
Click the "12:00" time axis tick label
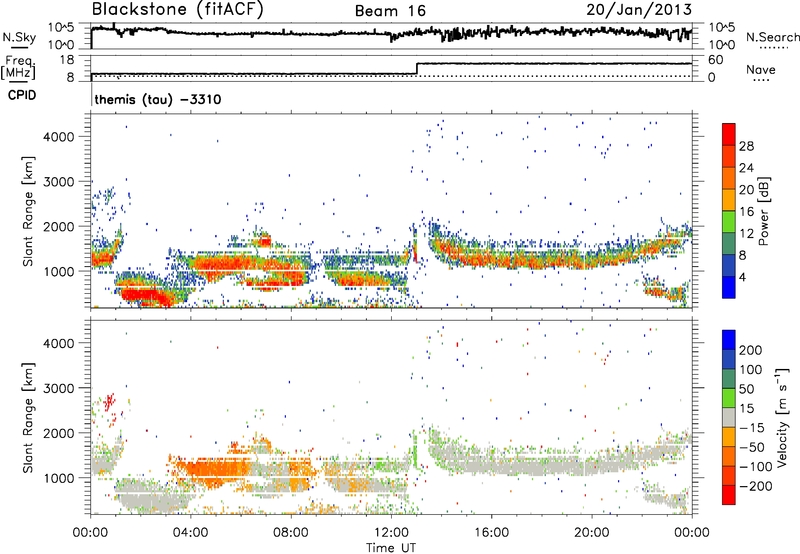click(x=391, y=532)
